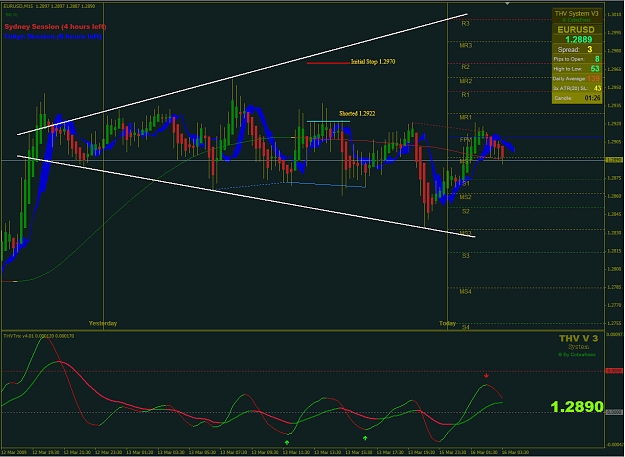Click the R1 pivot level label
Viewport: 625px width, 457px height.
[x=466, y=95]
